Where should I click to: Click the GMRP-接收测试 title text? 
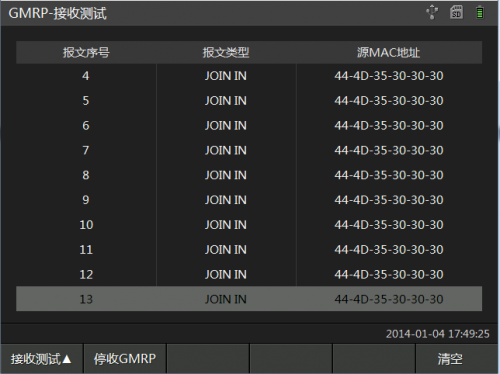[57, 13]
